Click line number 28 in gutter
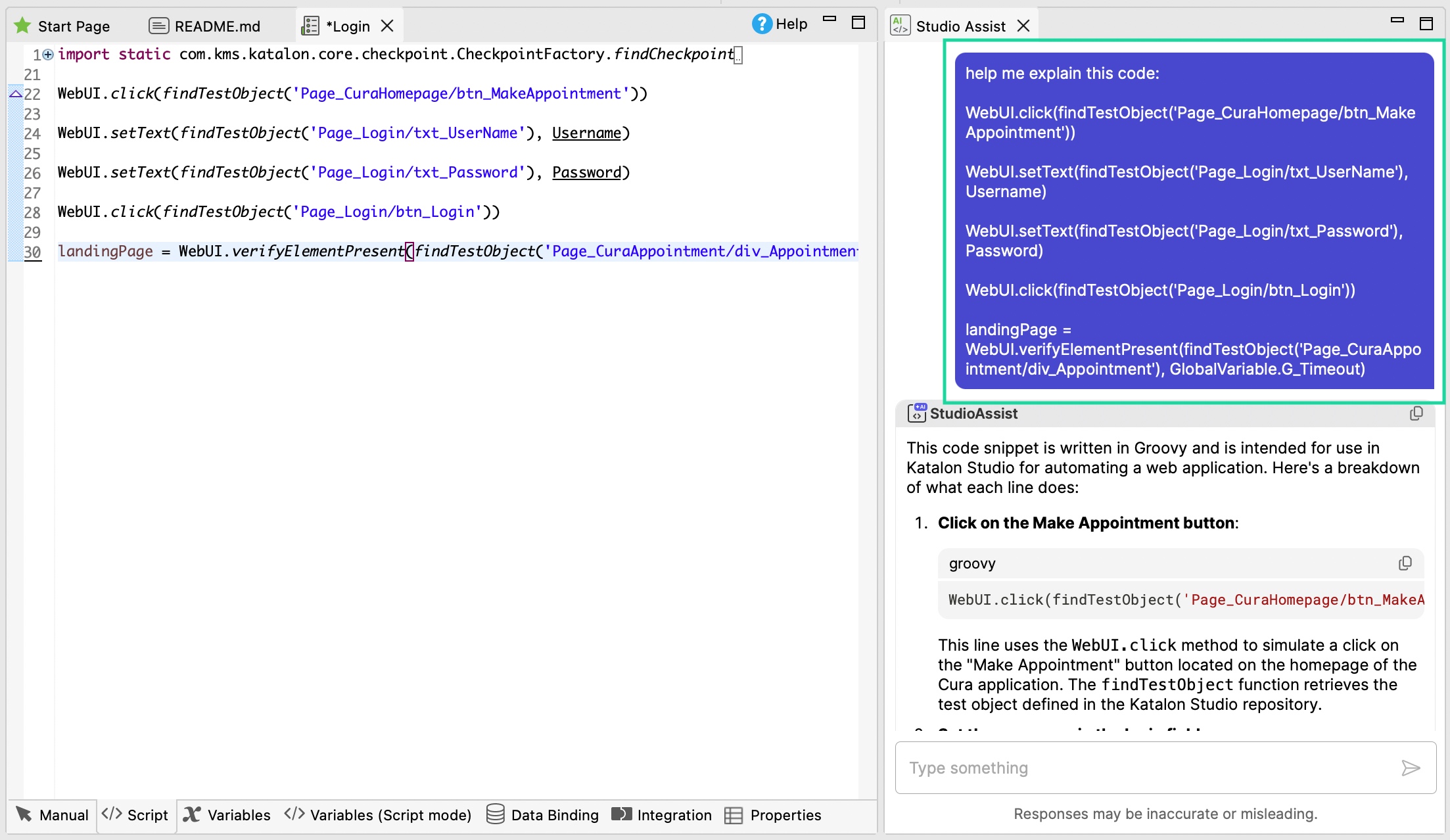The width and height of the screenshot is (1450, 840). click(x=32, y=213)
